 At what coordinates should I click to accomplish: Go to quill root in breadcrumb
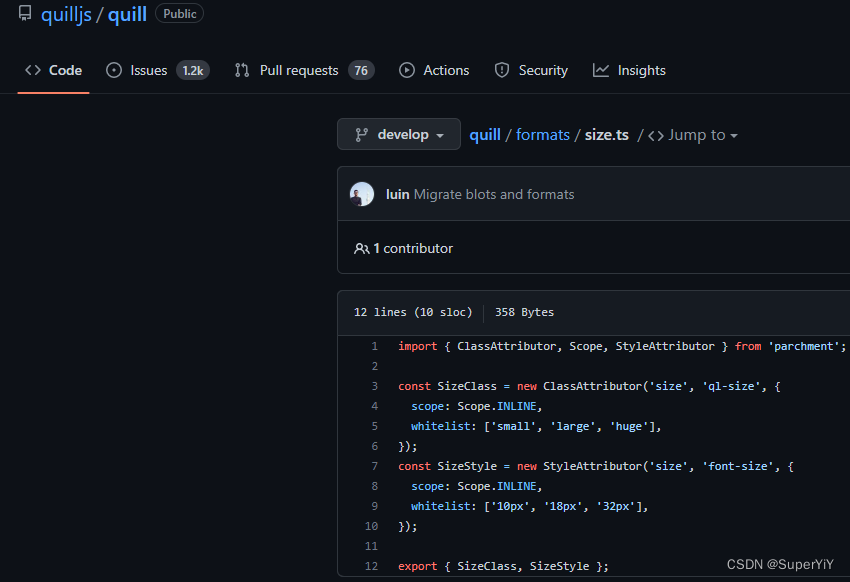485,135
